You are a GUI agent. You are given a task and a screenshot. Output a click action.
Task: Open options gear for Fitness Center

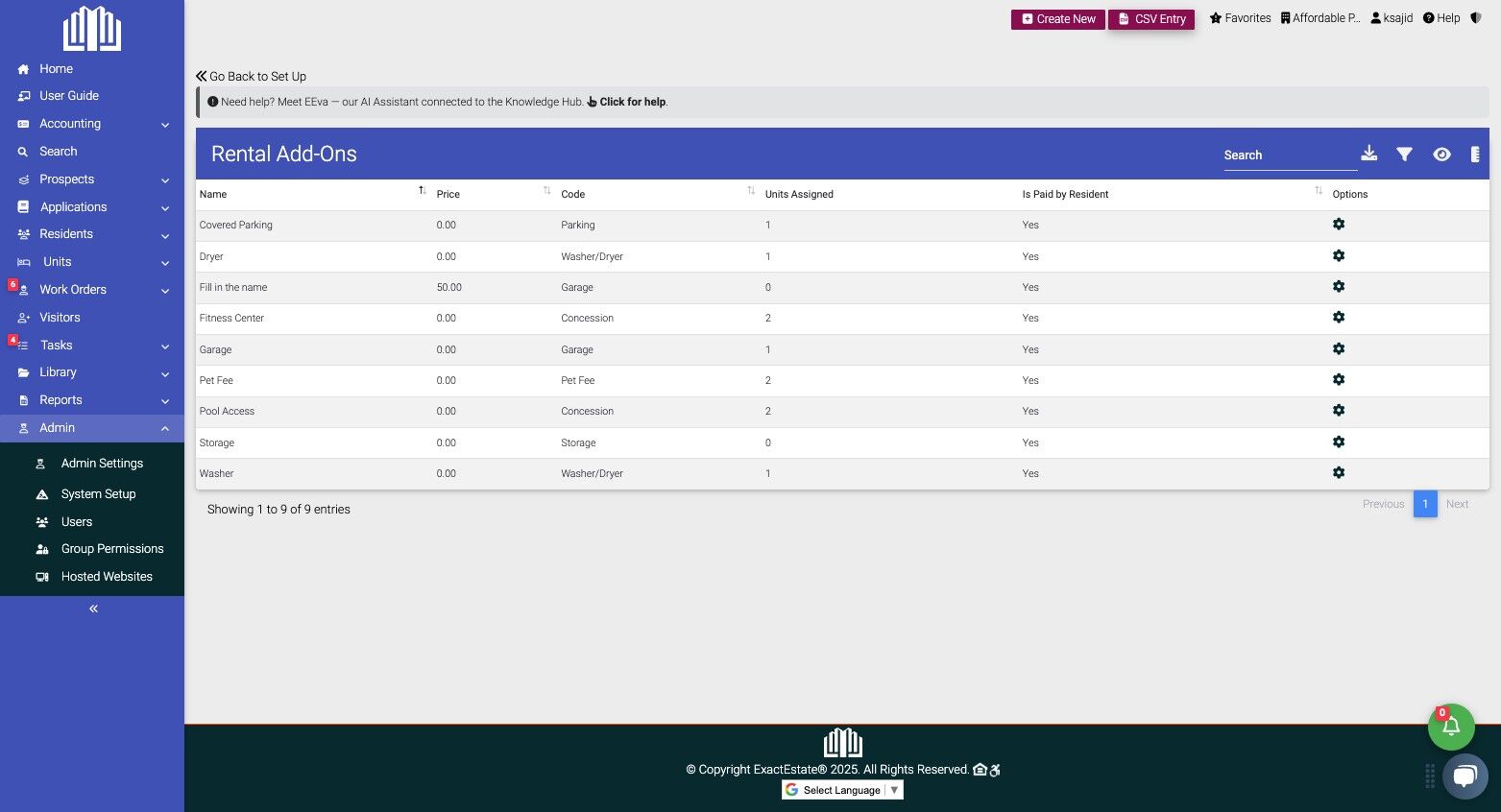pyautogui.click(x=1339, y=318)
